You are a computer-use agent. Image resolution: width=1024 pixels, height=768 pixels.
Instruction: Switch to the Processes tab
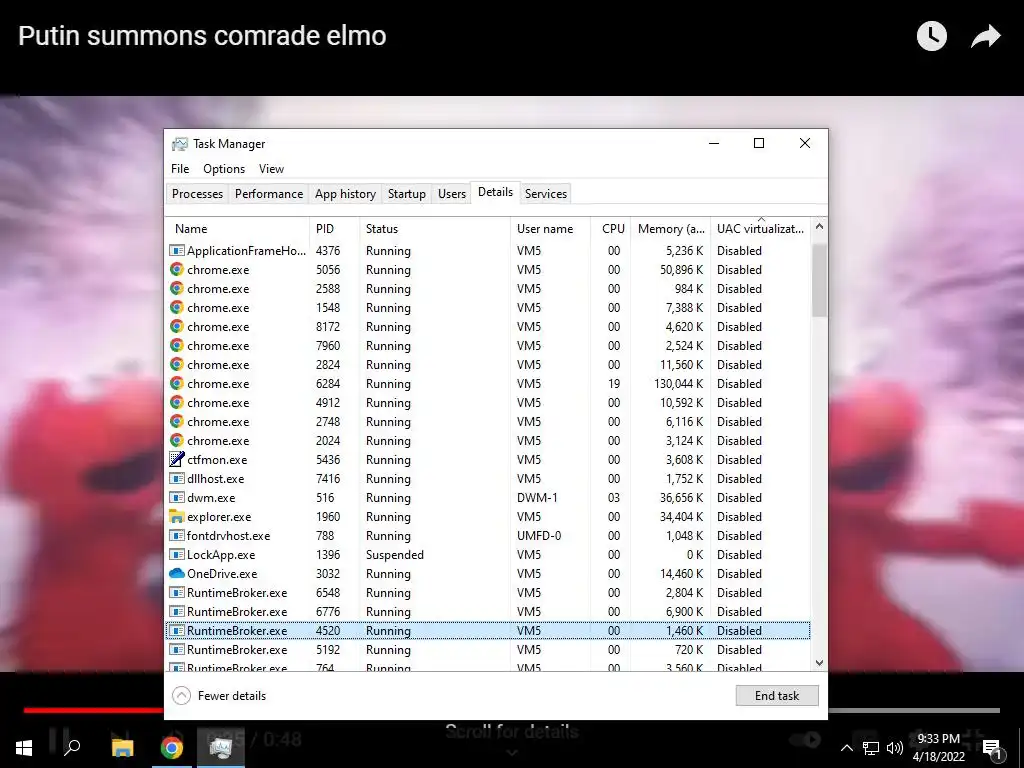tap(197, 193)
